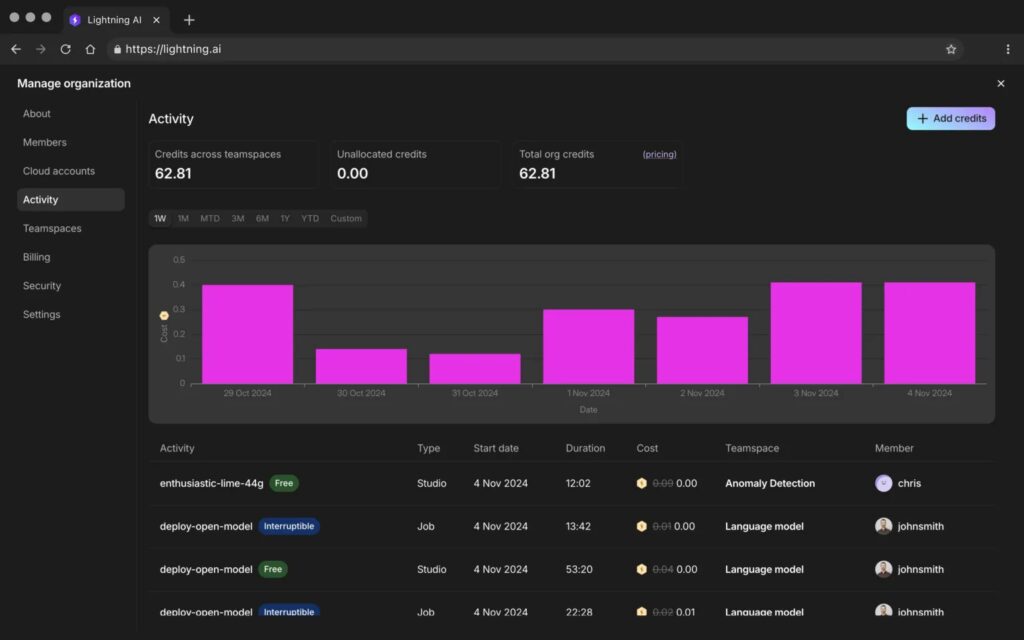Select the 1M time range
This screenshot has height=640, width=1024.
[x=183, y=219]
